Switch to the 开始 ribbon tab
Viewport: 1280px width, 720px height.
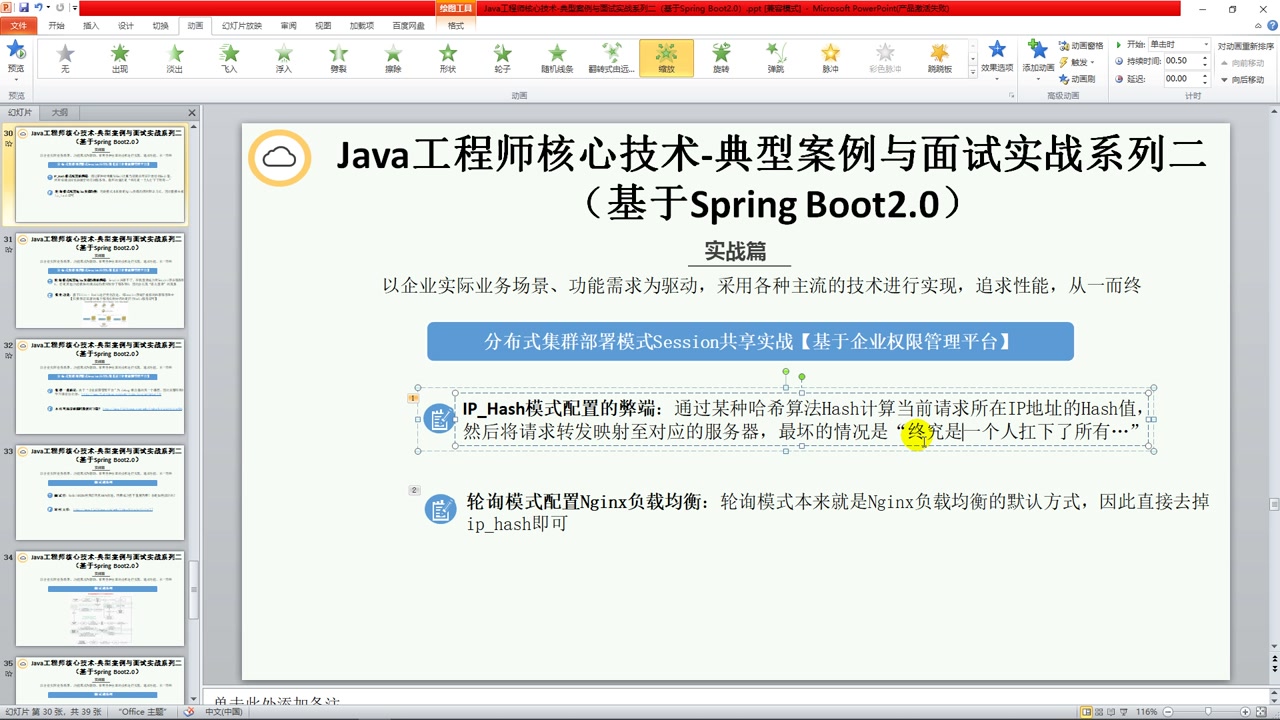pyautogui.click(x=56, y=26)
